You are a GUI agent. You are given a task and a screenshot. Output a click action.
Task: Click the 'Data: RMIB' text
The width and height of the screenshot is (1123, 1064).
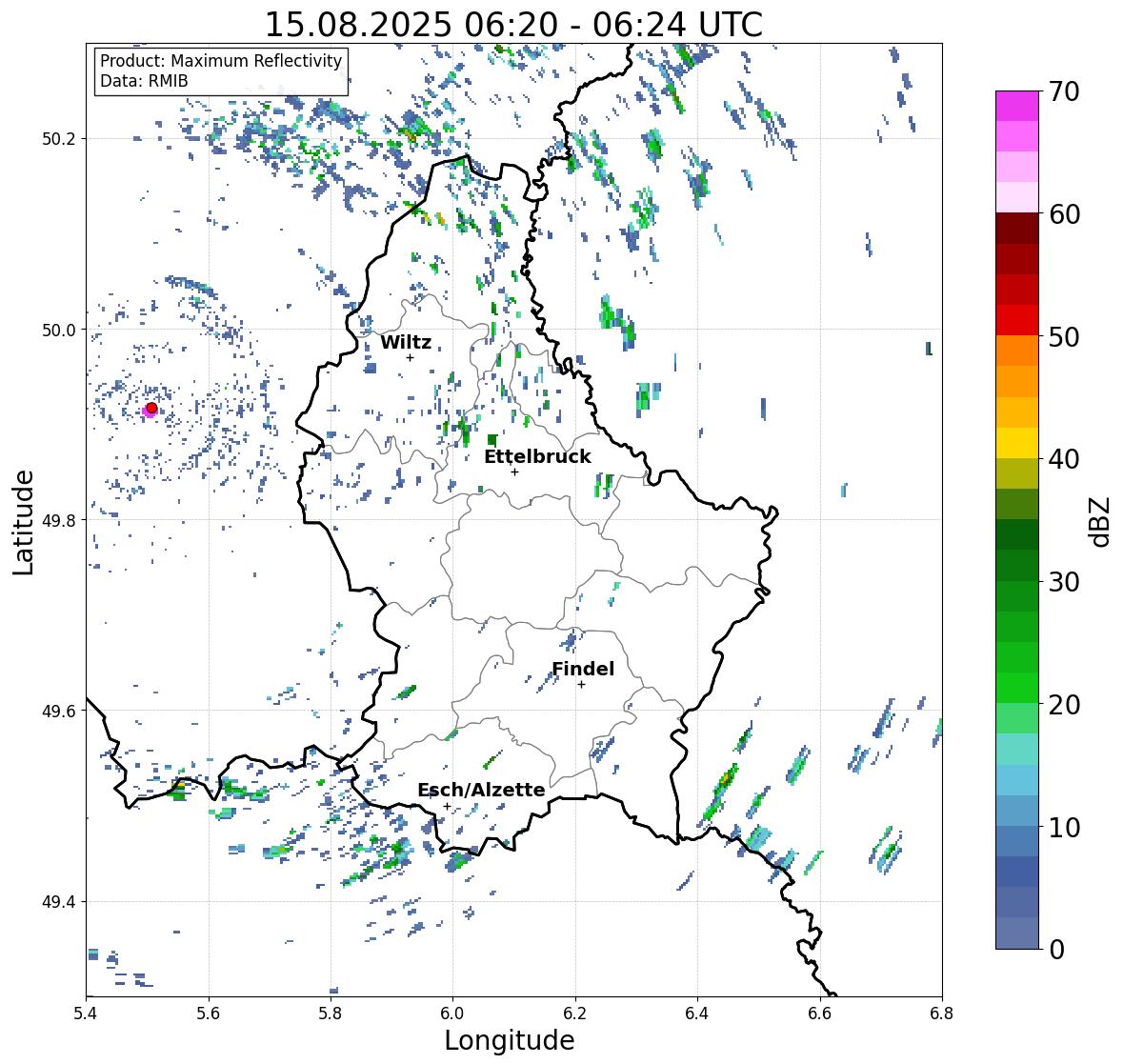pos(144,81)
